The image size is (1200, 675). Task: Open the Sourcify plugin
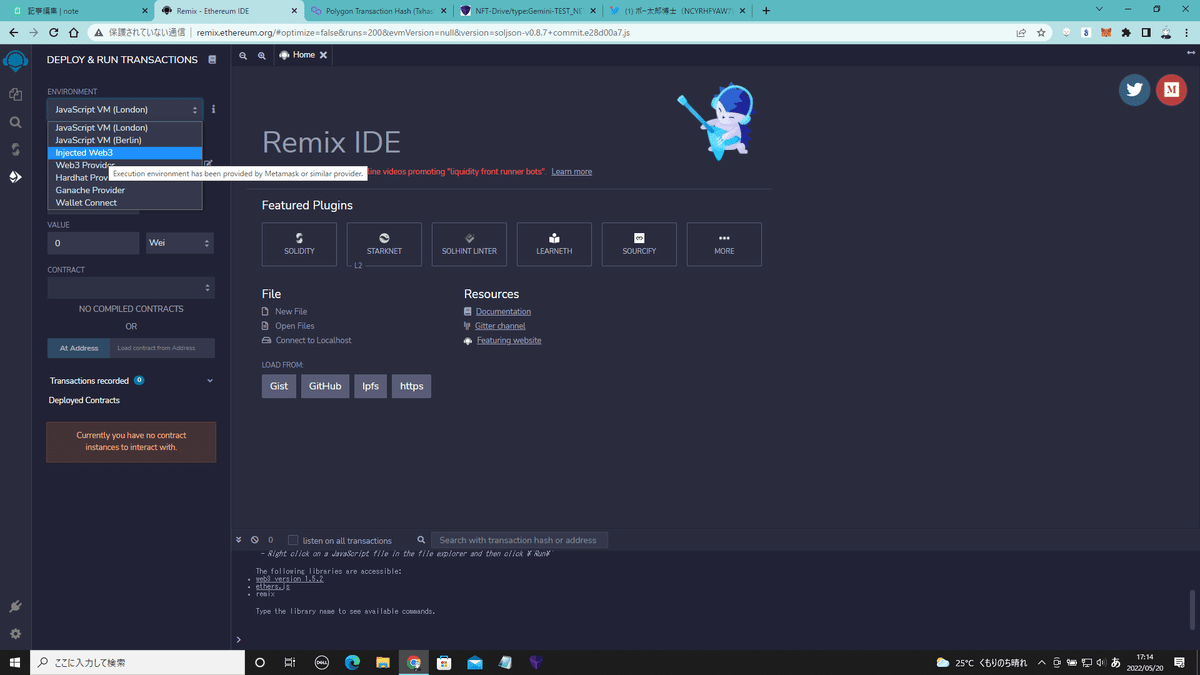639,244
